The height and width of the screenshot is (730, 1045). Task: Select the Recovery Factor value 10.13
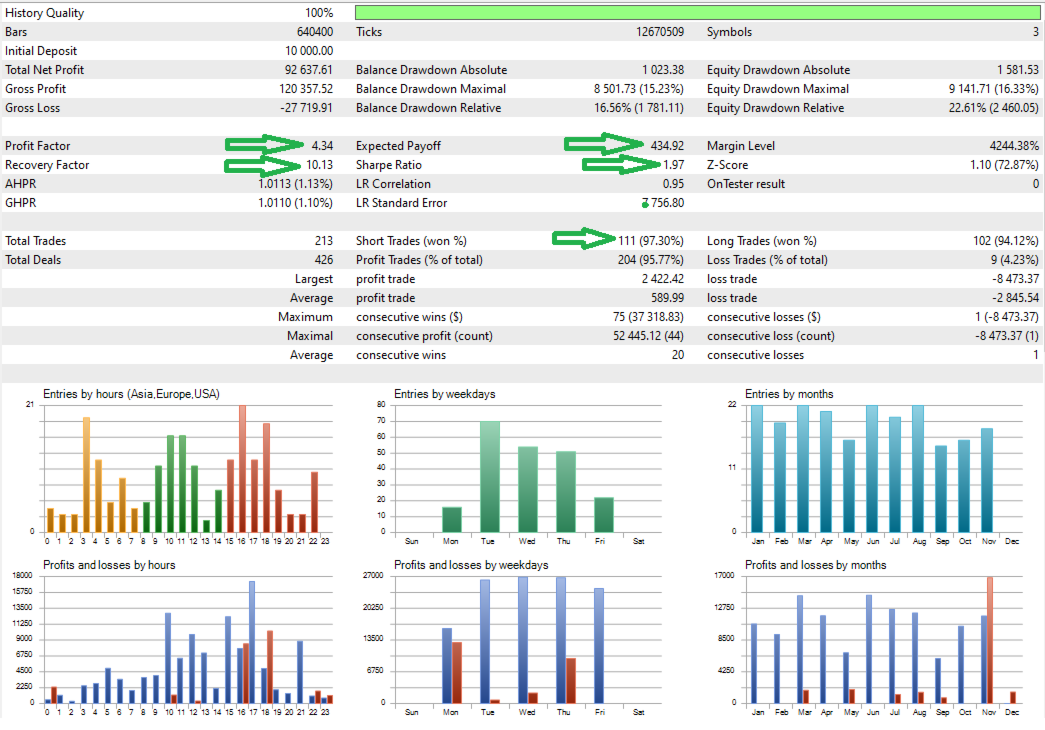[x=319, y=165]
